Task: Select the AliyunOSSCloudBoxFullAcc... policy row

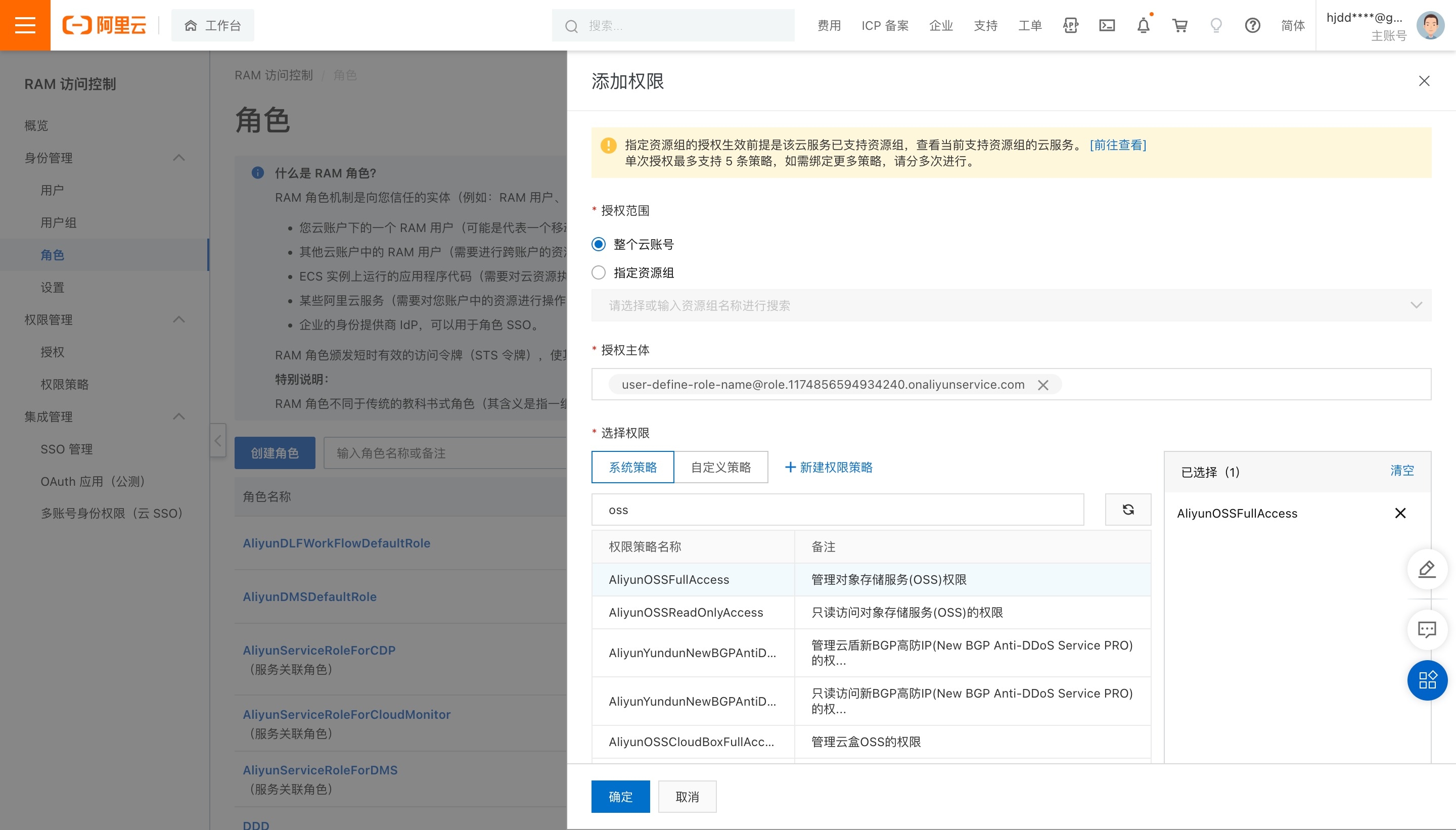Action: pyautogui.click(x=871, y=742)
